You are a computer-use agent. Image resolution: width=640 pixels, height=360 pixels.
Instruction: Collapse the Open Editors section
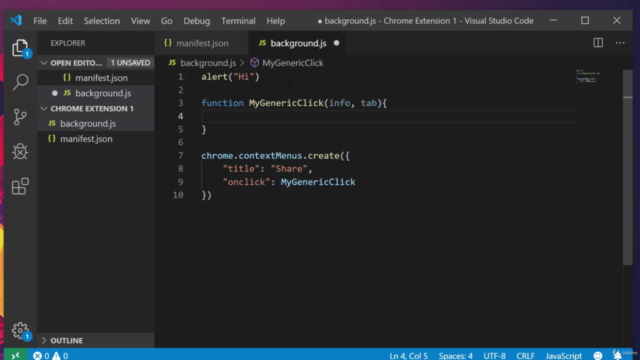[44, 63]
